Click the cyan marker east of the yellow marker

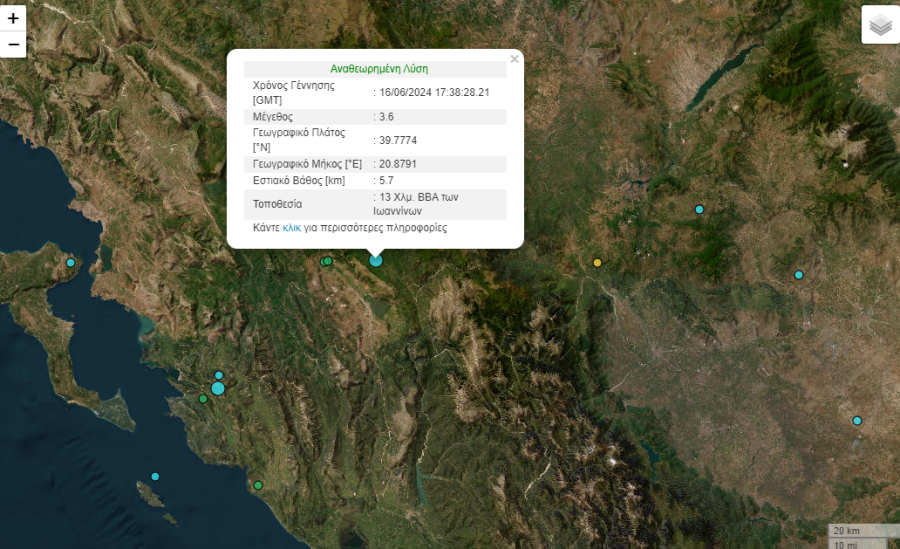point(799,275)
